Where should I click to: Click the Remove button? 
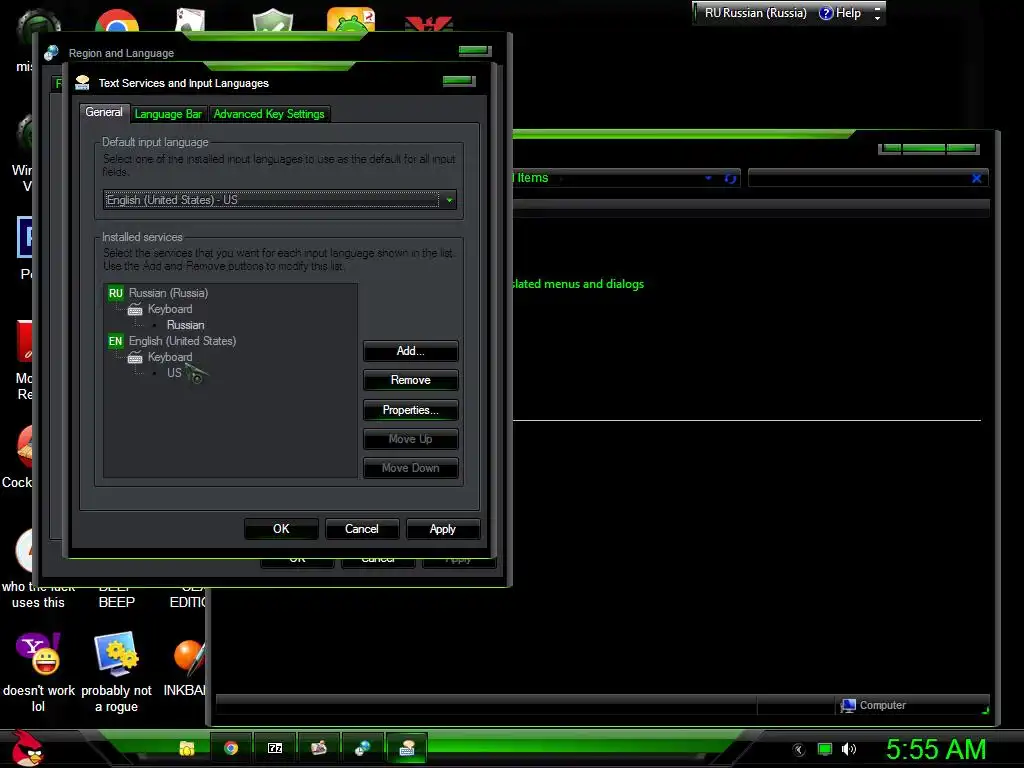click(x=410, y=380)
